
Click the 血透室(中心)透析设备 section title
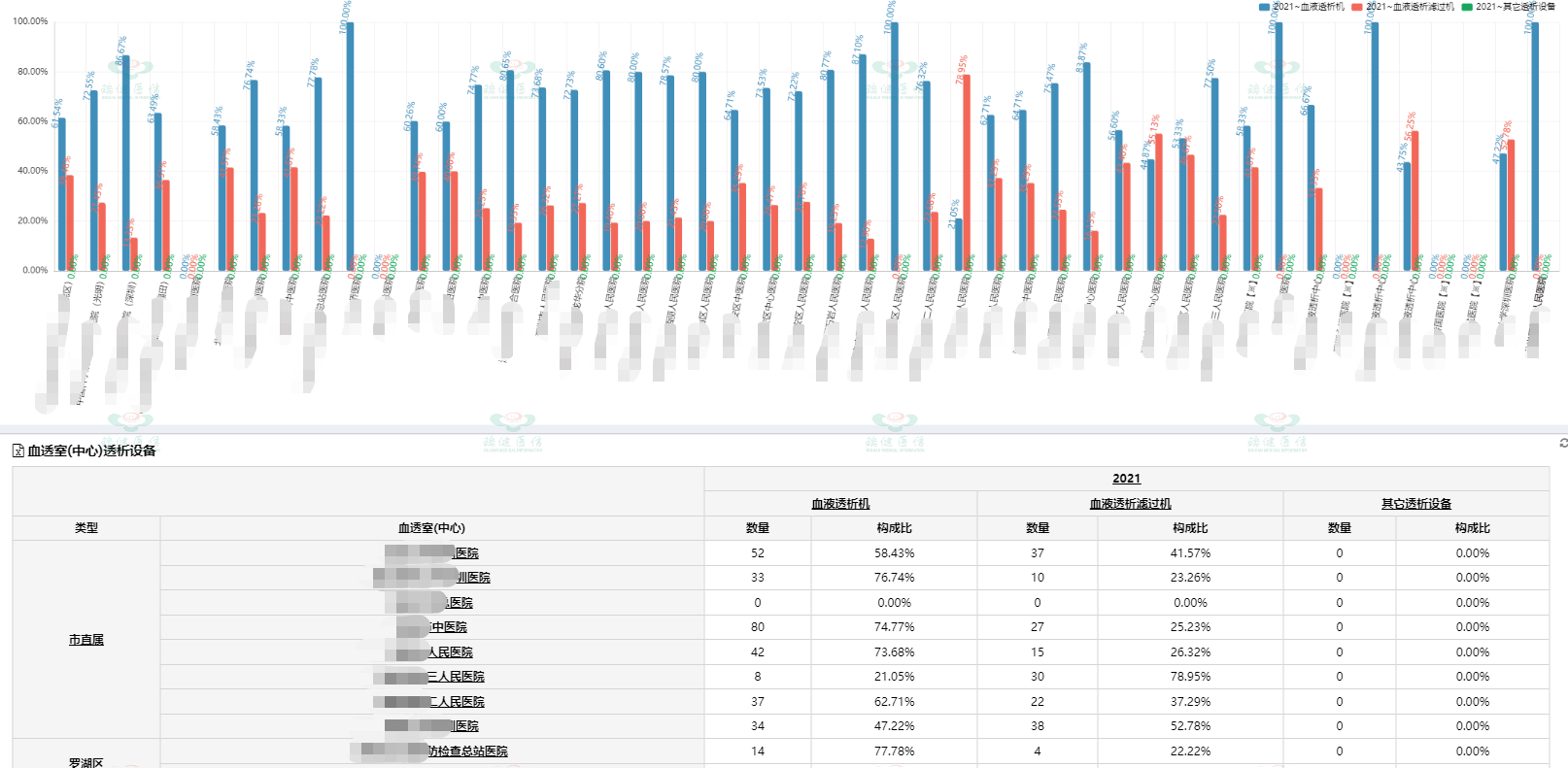point(91,451)
